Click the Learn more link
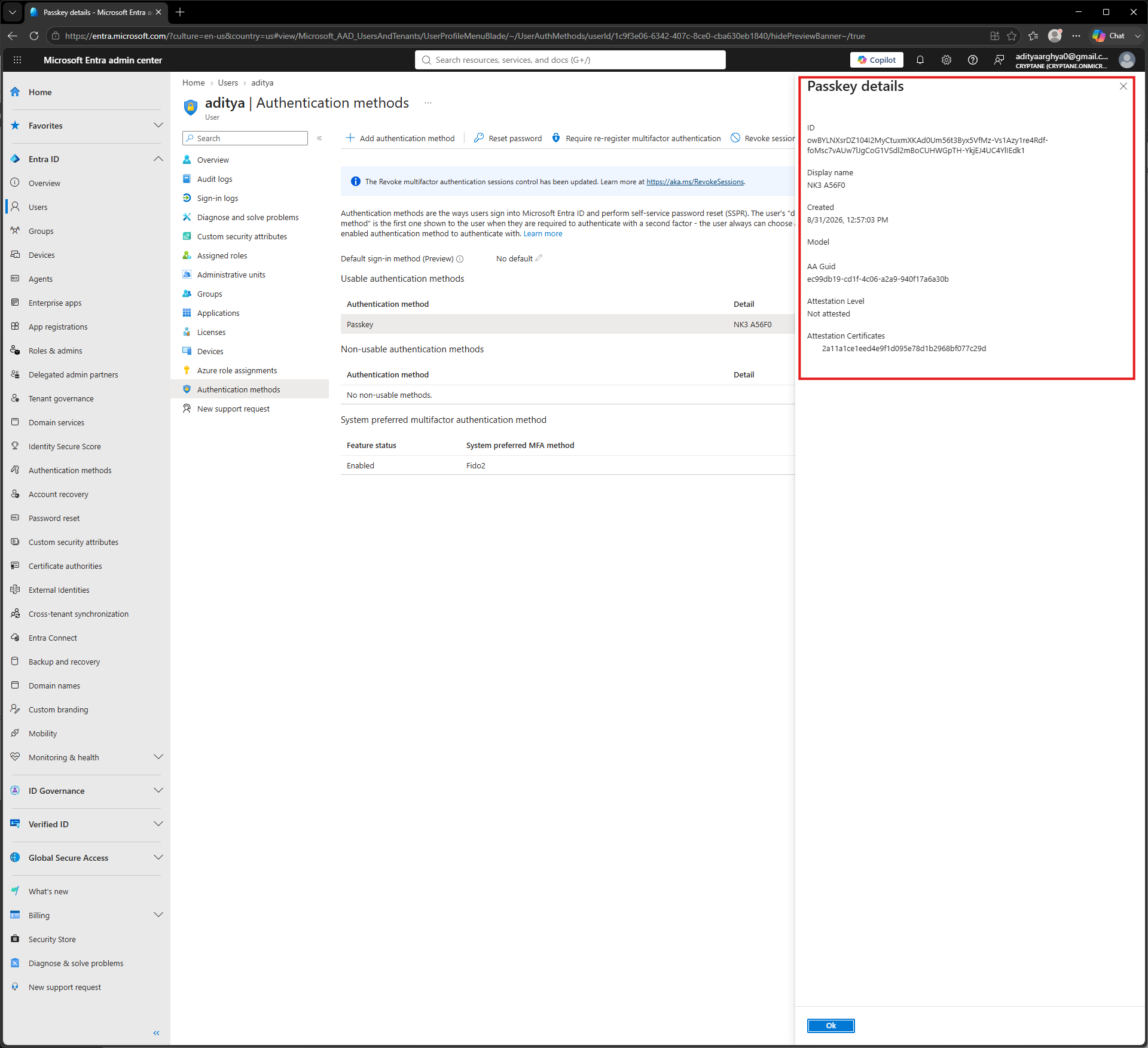Screen dimensions: 1148x1048 (543, 234)
